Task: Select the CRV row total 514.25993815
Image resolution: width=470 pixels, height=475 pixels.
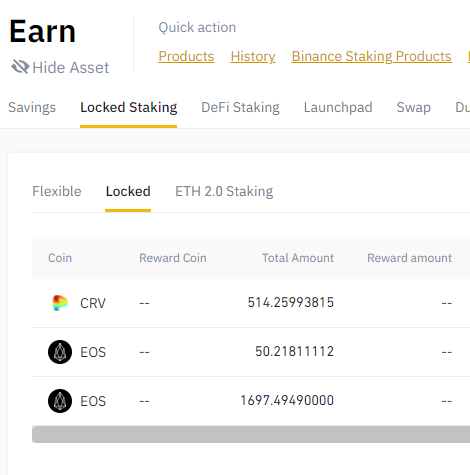Action: pos(291,303)
